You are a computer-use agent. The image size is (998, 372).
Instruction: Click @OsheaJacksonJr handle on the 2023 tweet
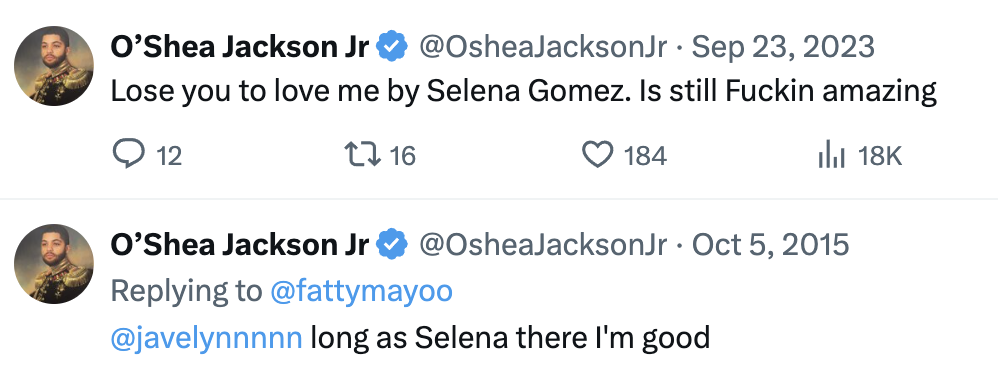(x=543, y=47)
